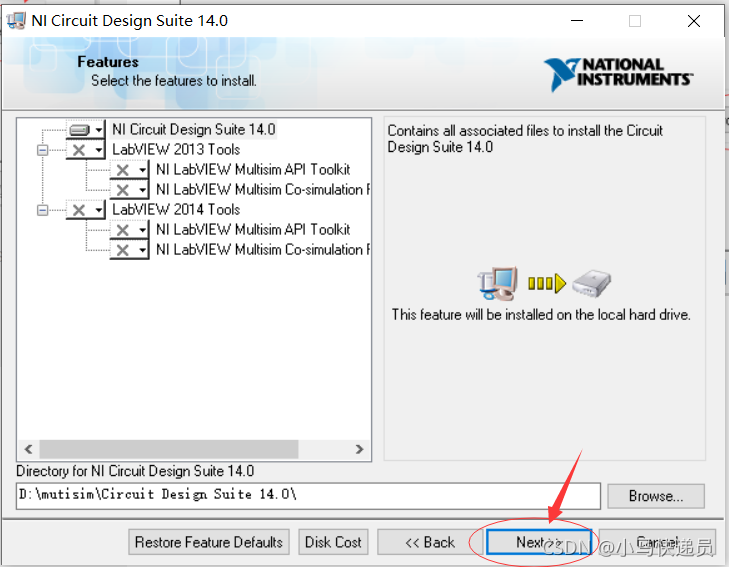Image resolution: width=729 pixels, height=567 pixels.
Task: Click the hard drive icon in description panel
Action: [591, 283]
